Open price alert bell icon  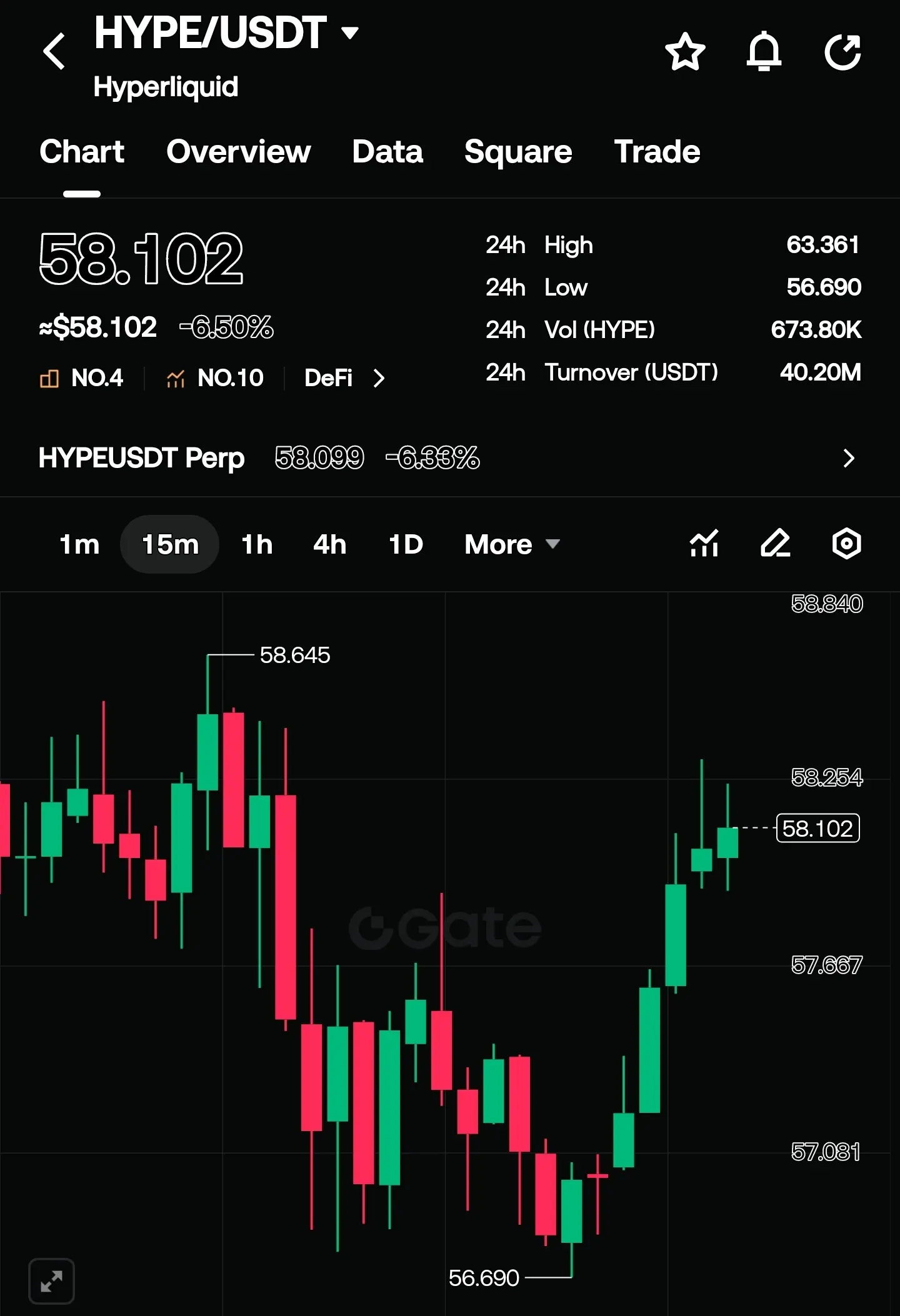(x=764, y=52)
